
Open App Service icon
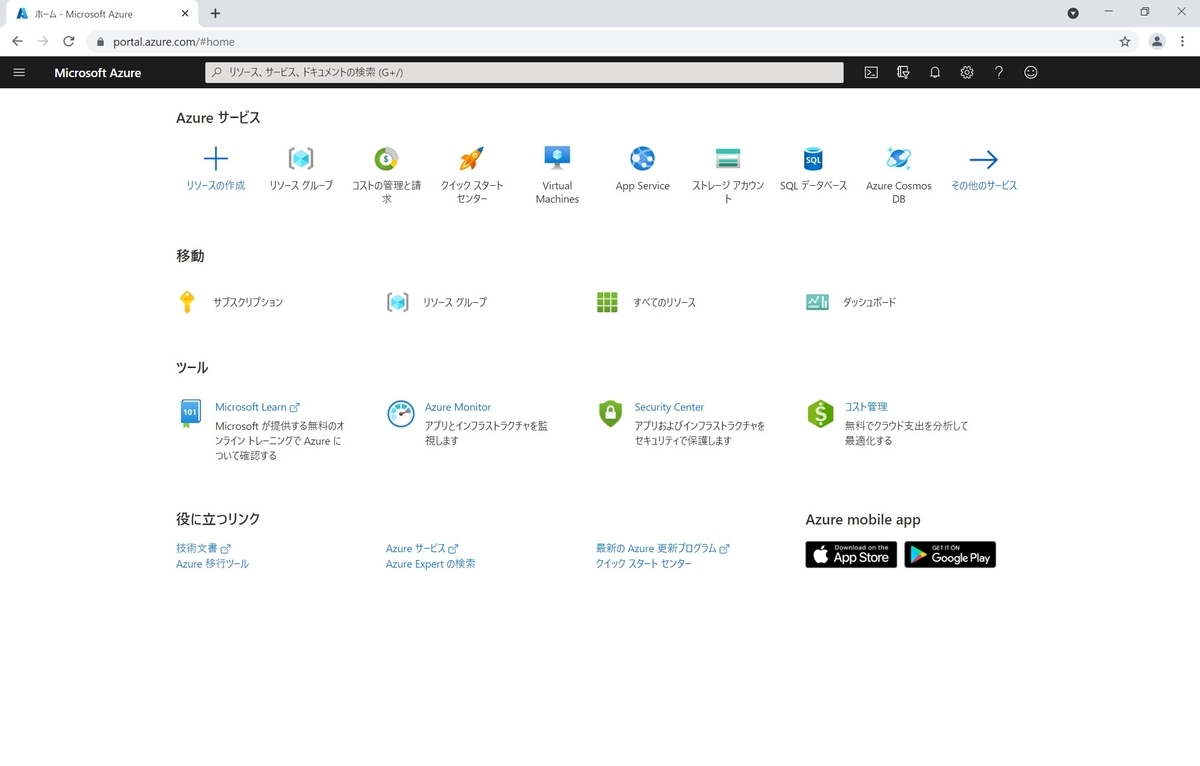point(642,159)
